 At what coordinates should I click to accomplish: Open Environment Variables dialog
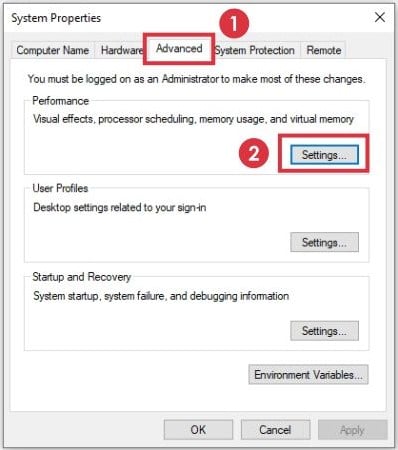[x=308, y=374]
